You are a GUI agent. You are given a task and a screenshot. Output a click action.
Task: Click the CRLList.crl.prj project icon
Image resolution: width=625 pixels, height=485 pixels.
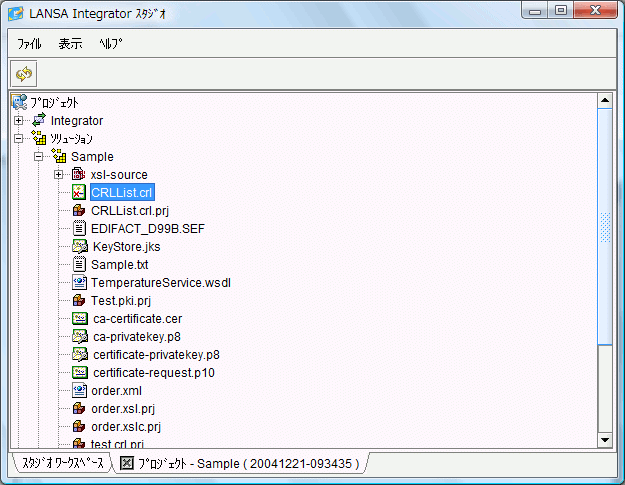[79, 210]
